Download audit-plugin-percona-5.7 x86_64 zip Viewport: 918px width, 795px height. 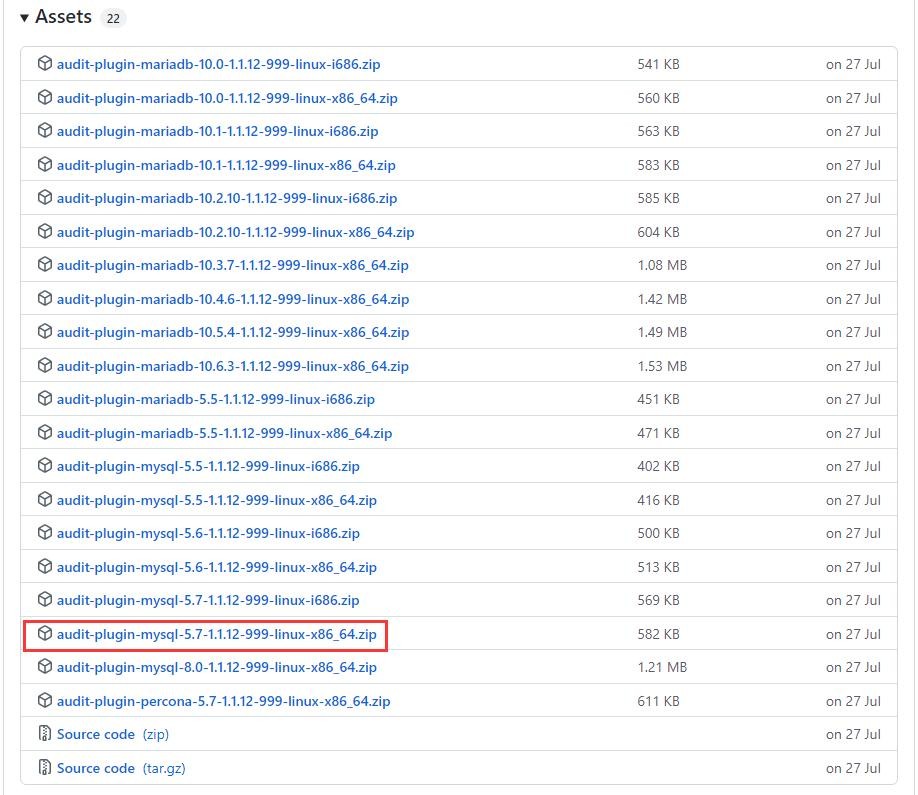223,701
